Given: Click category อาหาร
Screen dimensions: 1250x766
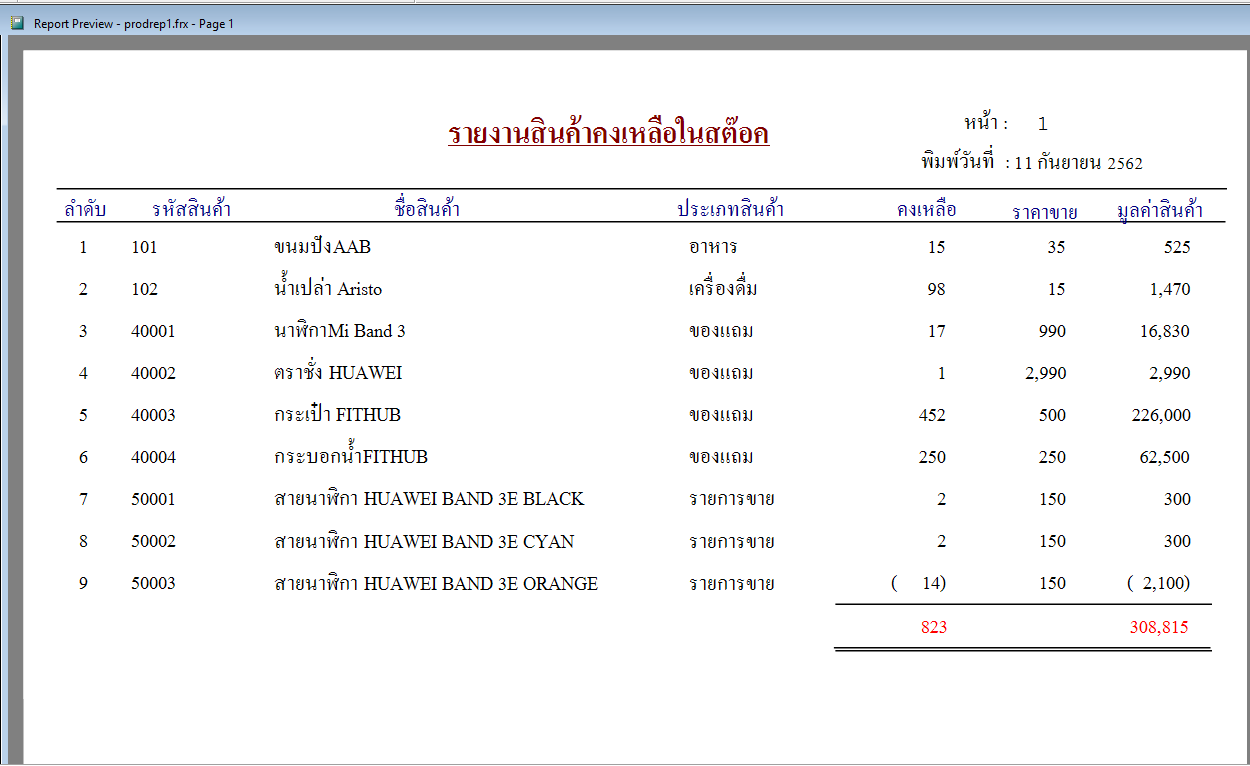Looking at the screenshot, I should pos(713,247).
